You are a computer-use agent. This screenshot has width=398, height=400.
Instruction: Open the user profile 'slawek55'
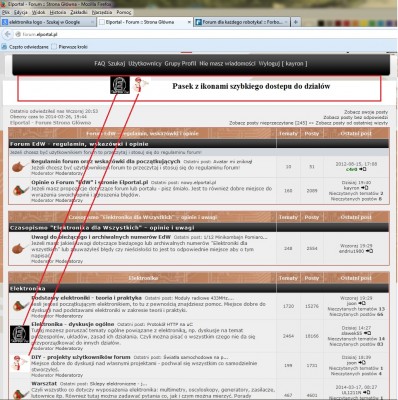click(x=351, y=333)
